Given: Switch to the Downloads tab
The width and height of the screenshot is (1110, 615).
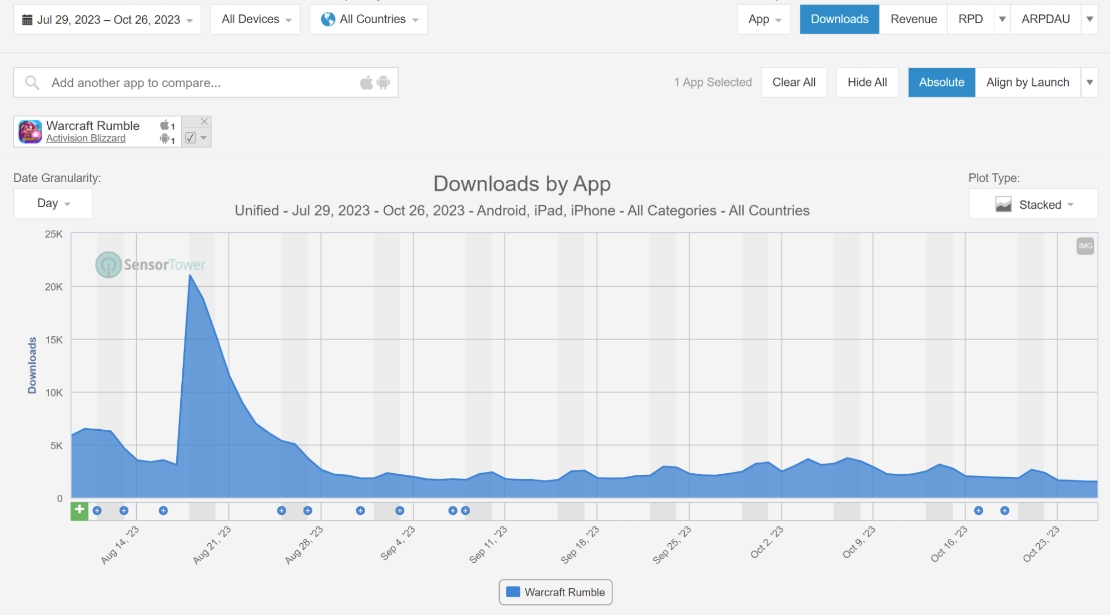Looking at the screenshot, I should tap(840, 19).
